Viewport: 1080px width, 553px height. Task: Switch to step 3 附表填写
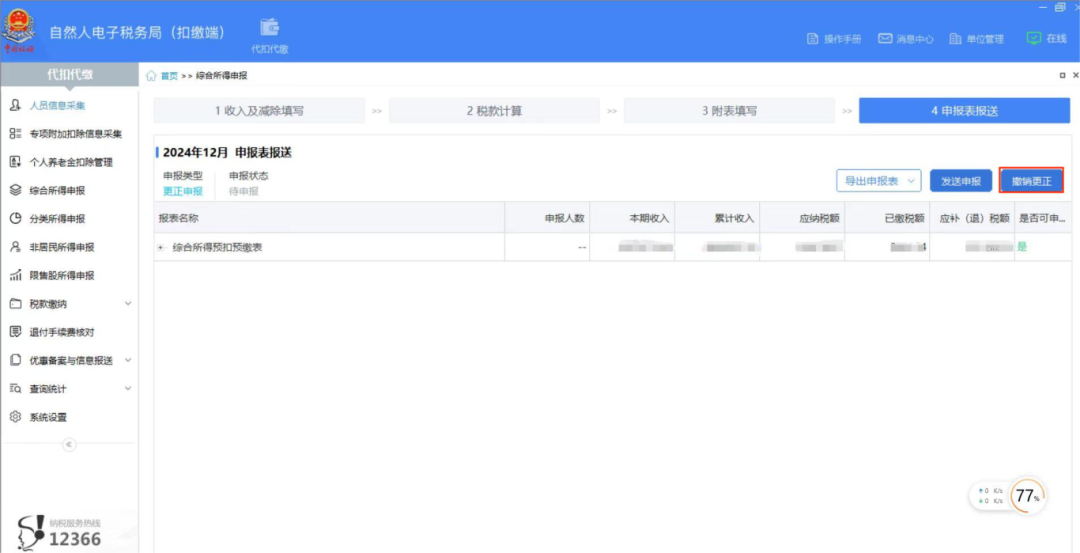pos(729,110)
